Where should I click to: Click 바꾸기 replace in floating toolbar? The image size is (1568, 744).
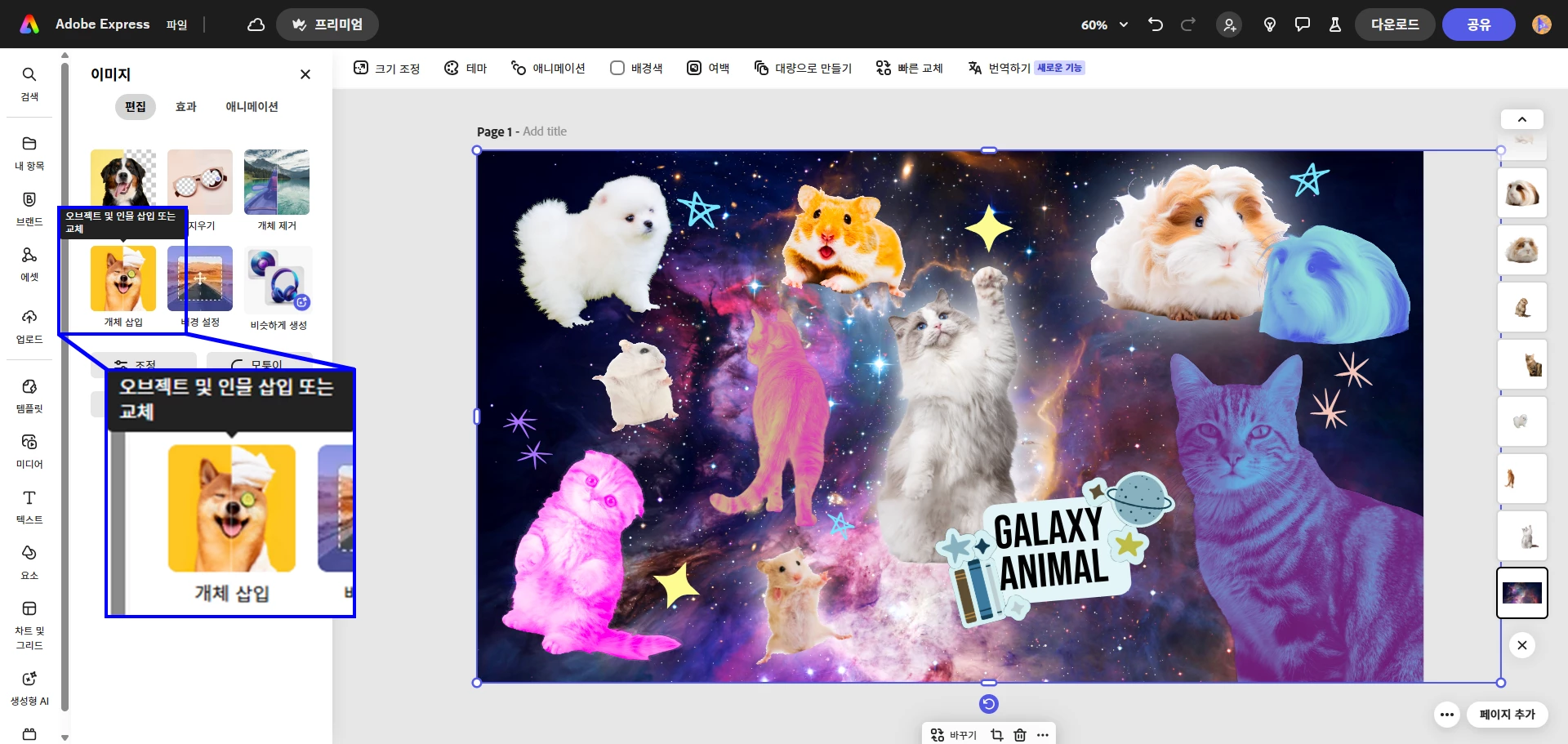click(954, 735)
